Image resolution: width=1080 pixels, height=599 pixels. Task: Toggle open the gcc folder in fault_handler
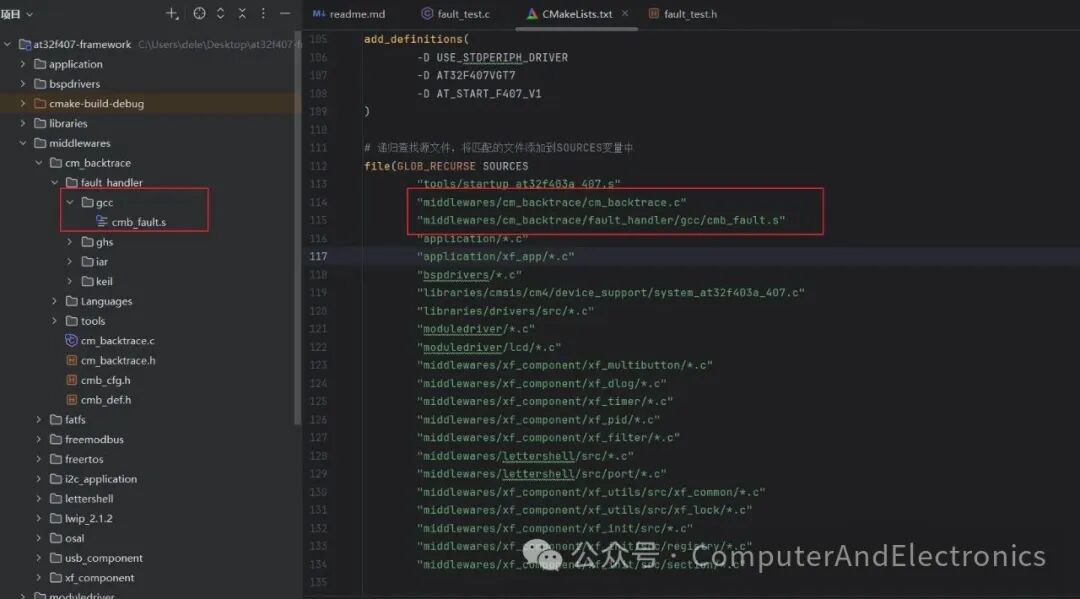[x=70, y=202]
